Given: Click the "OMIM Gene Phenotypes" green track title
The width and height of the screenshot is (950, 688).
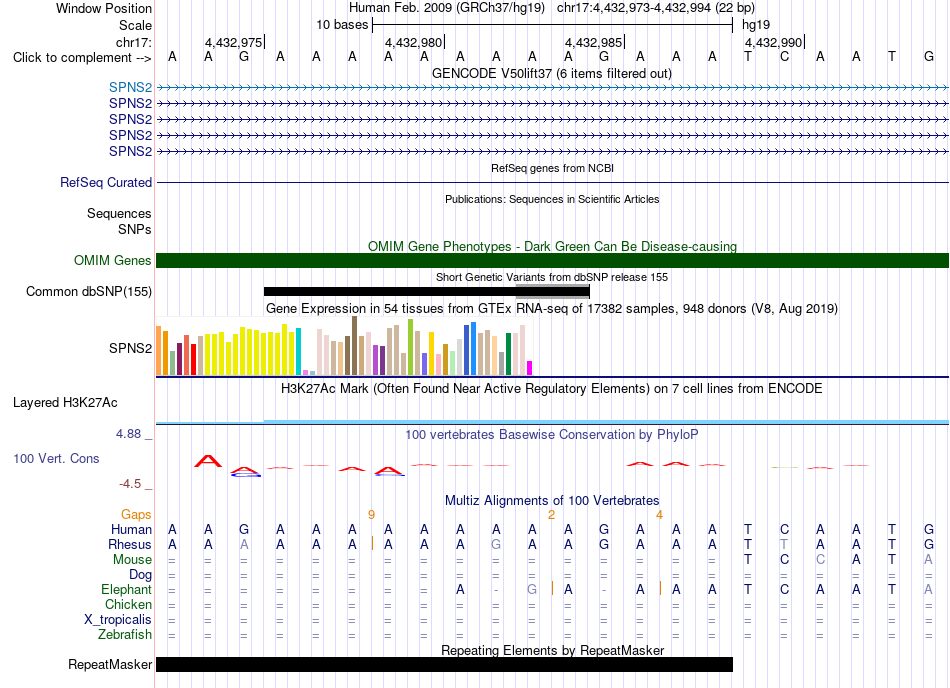Looking at the screenshot, I should pyautogui.click(x=552, y=246).
